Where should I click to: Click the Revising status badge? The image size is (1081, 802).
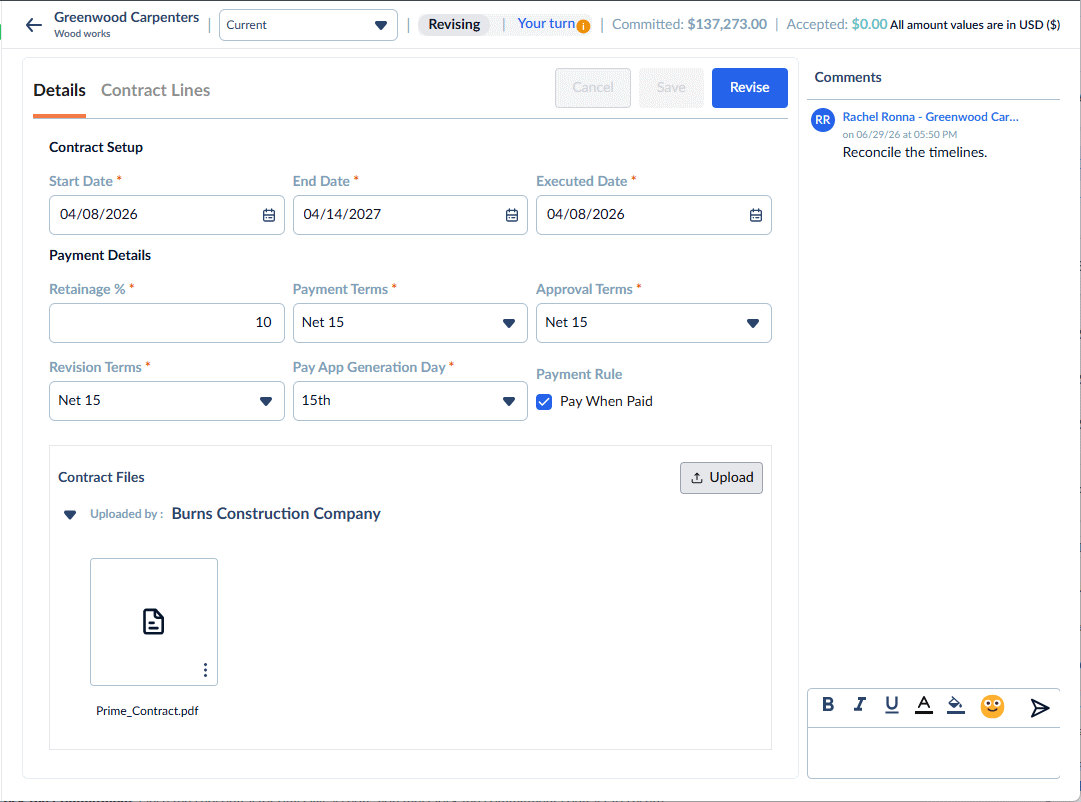[454, 25]
